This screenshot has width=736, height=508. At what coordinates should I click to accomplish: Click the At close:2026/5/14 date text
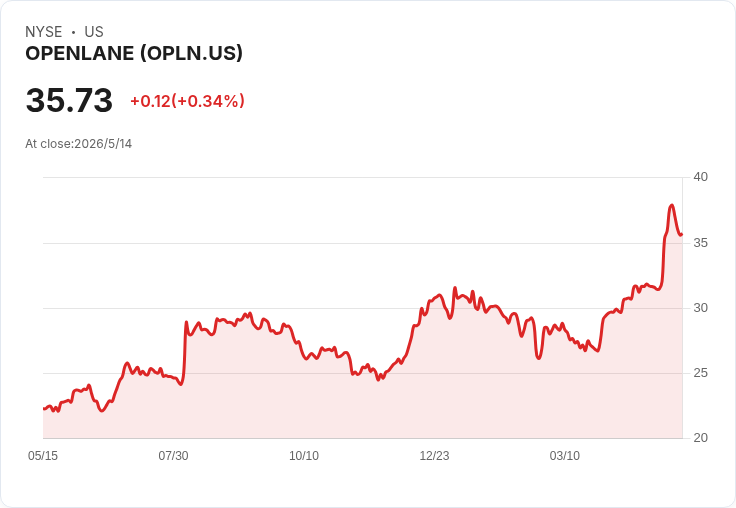78,144
